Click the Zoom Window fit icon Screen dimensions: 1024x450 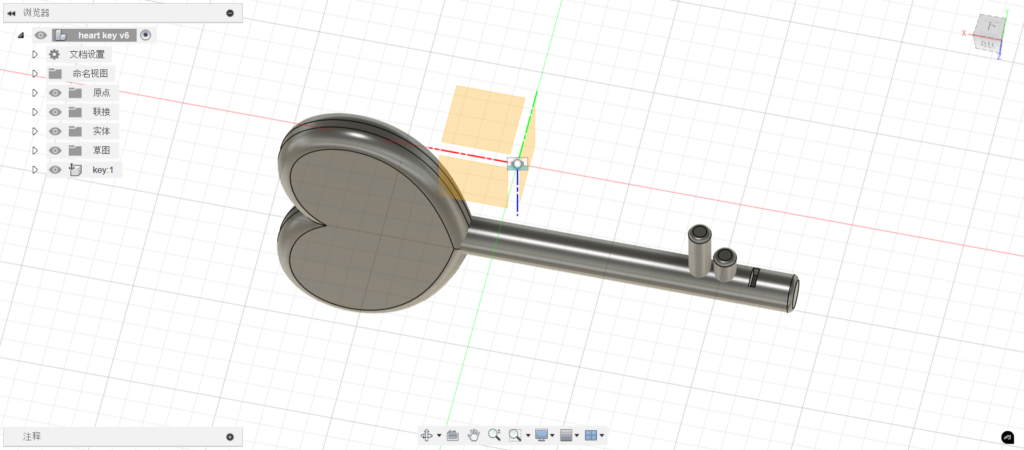(x=515, y=435)
